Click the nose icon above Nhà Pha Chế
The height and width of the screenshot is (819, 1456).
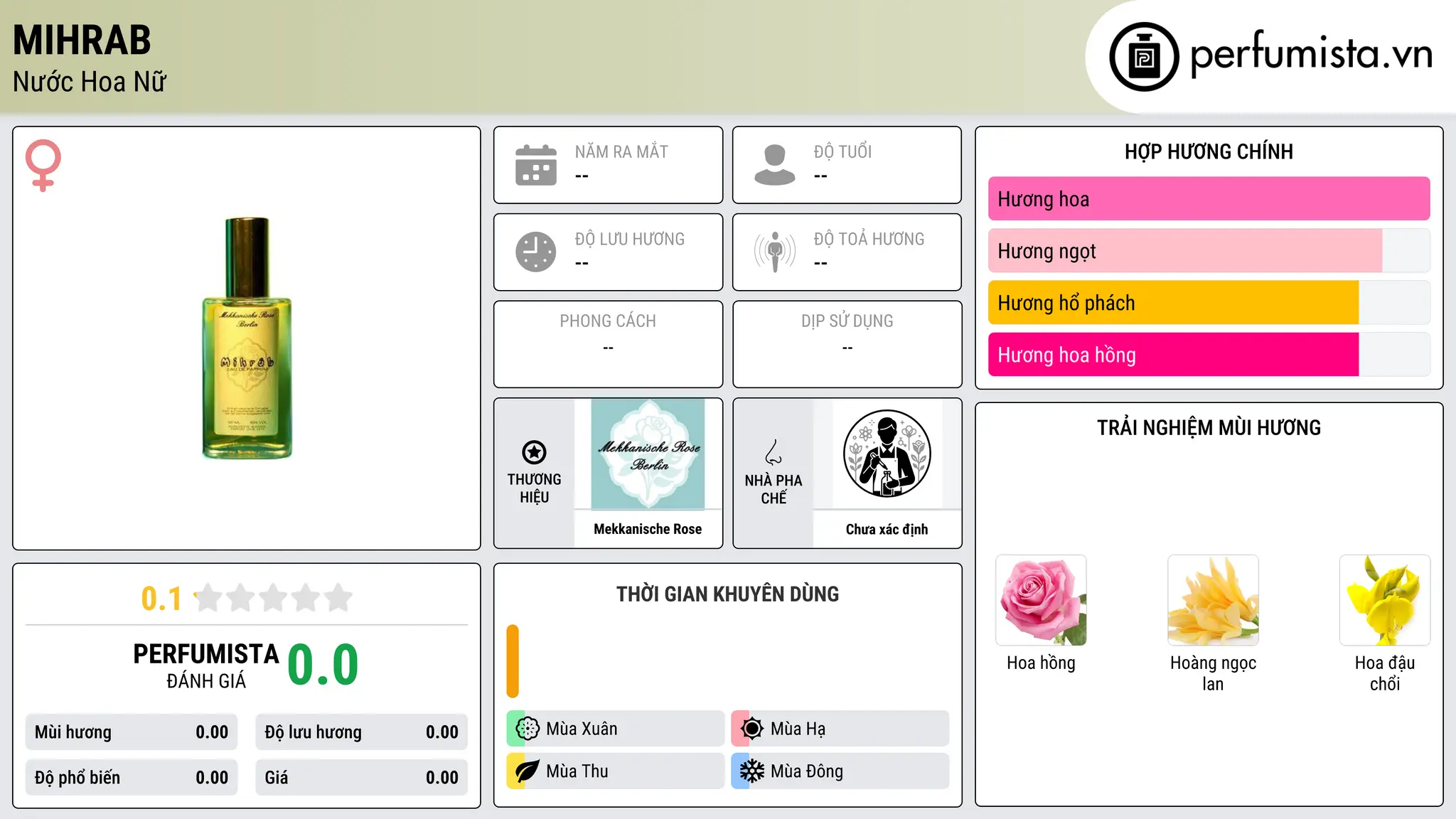[x=773, y=452]
